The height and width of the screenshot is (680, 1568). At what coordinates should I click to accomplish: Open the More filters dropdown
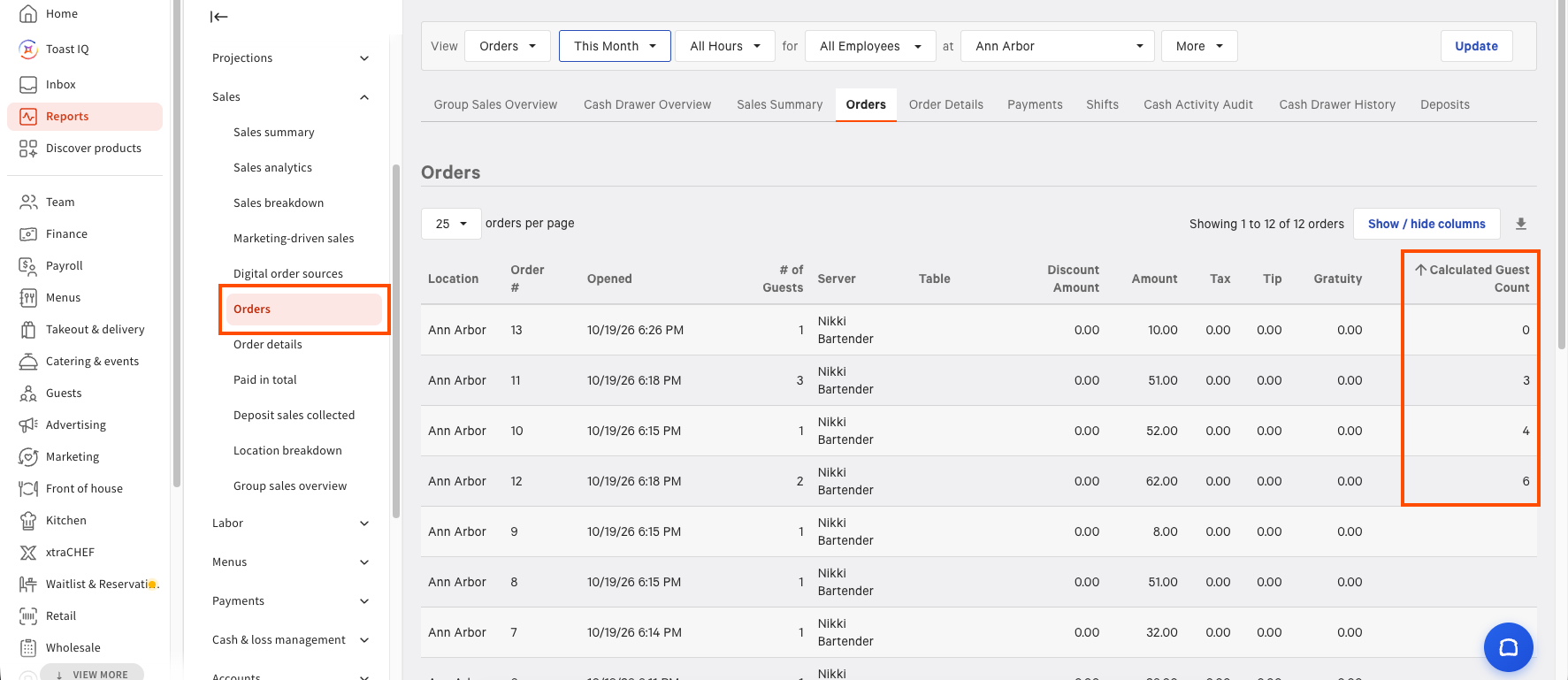[1199, 46]
